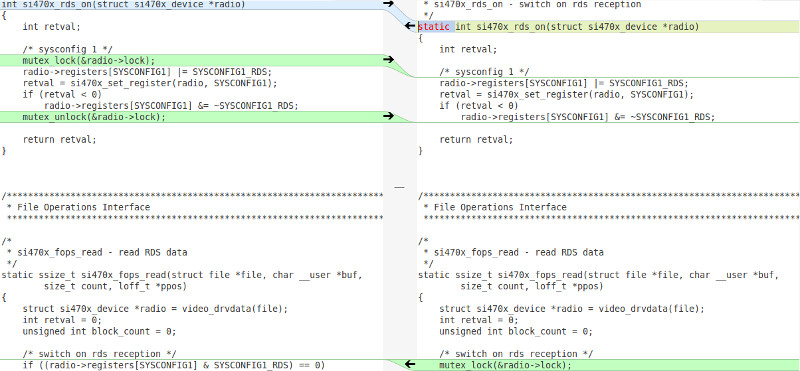Click 'size_t count, loff_t *ppos)' in right pane

pos(532,286)
